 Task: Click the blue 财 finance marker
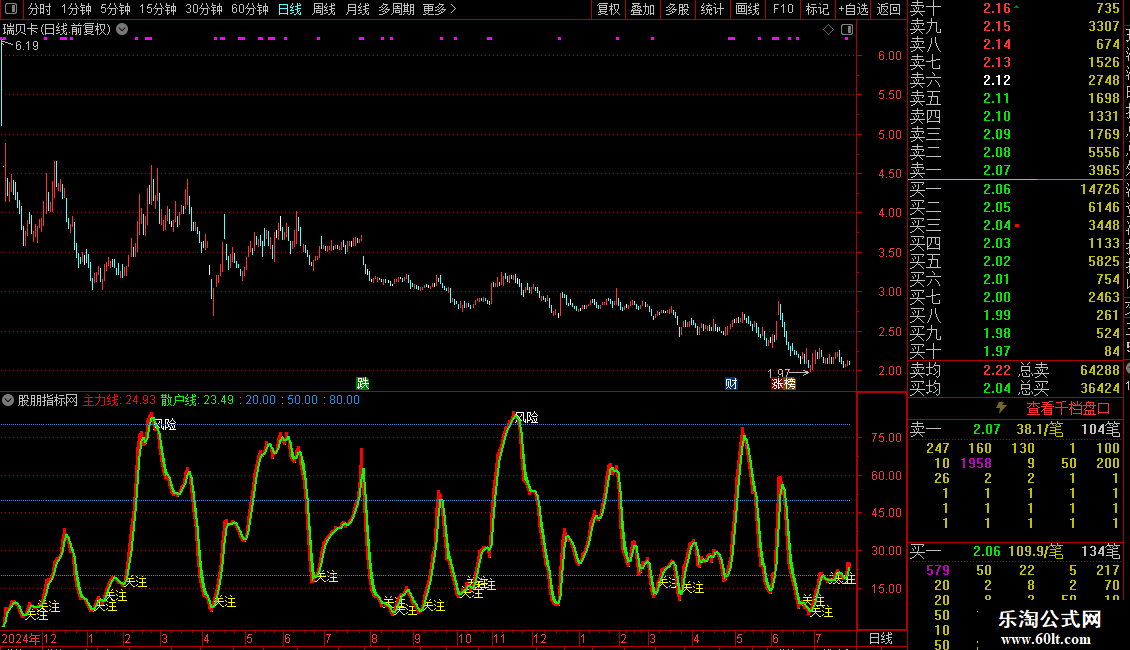pos(731,383)
